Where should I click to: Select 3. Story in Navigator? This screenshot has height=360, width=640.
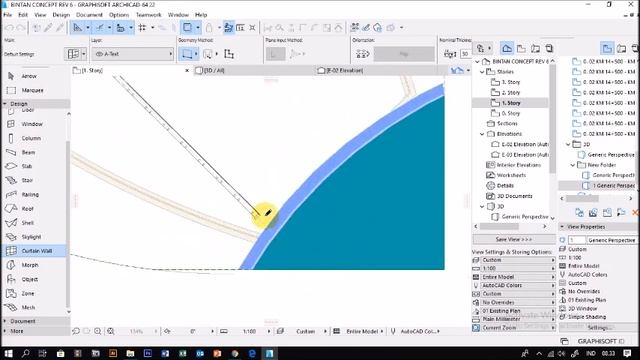pyautogui.click(x=511, y=82)
